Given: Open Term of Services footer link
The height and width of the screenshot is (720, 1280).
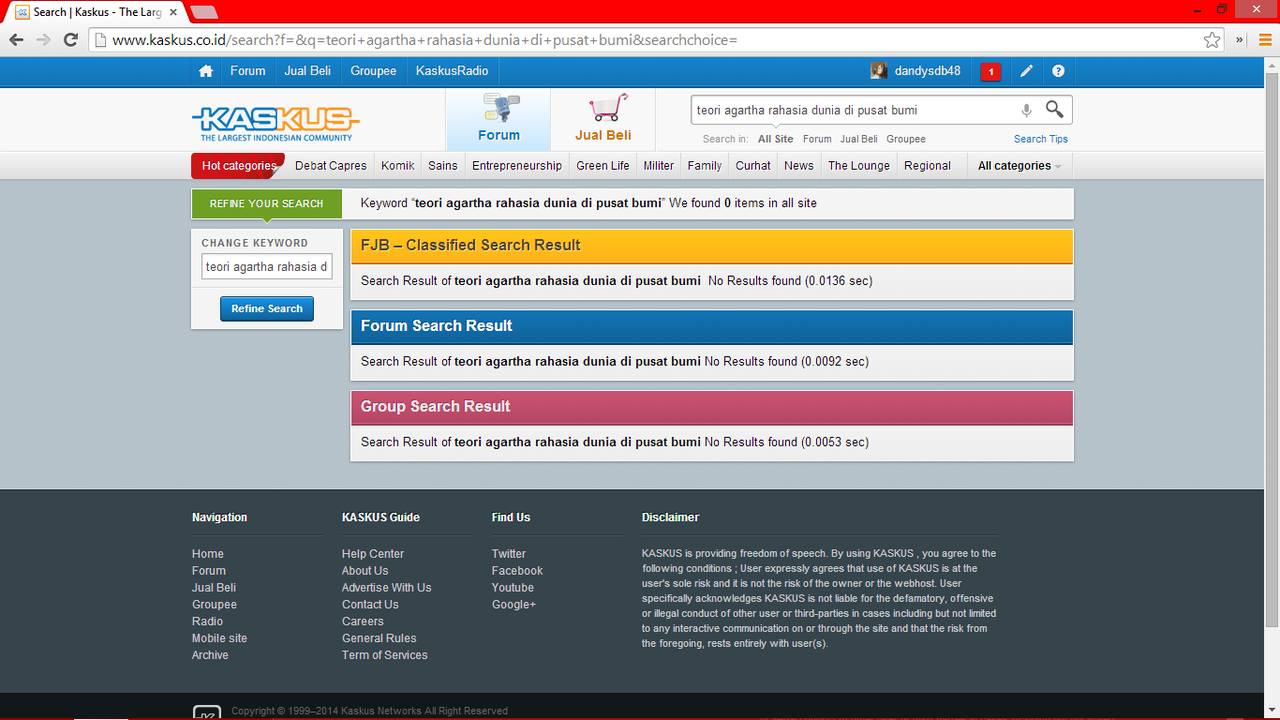Looking at the screenshot, I should (385, 655).
